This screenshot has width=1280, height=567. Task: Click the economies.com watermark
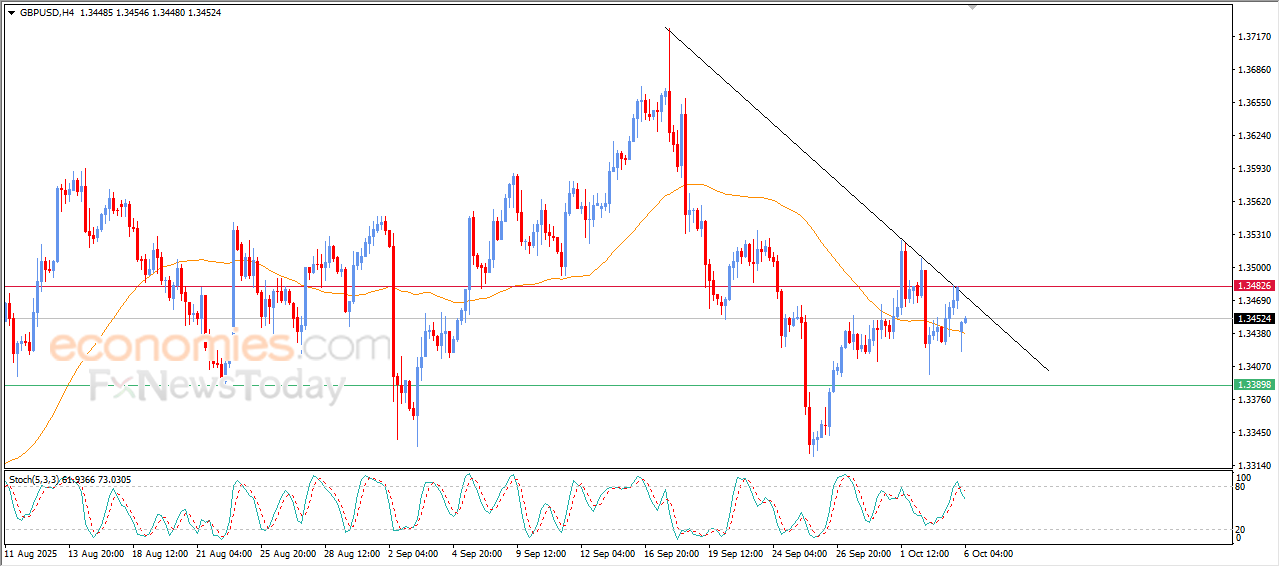219,347
